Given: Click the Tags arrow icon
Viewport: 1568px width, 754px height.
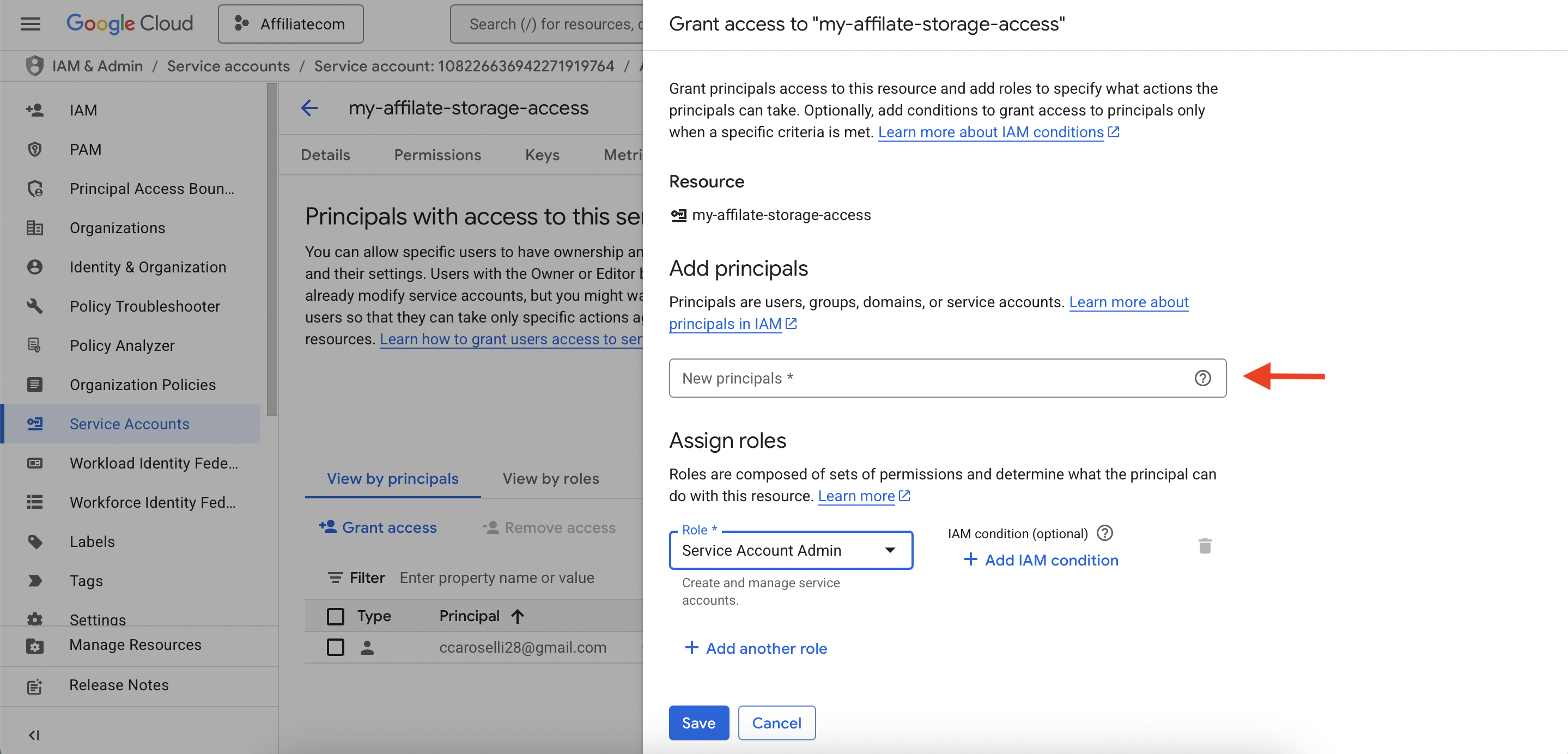Looking at the screenshot, I should tap(35, 581).
